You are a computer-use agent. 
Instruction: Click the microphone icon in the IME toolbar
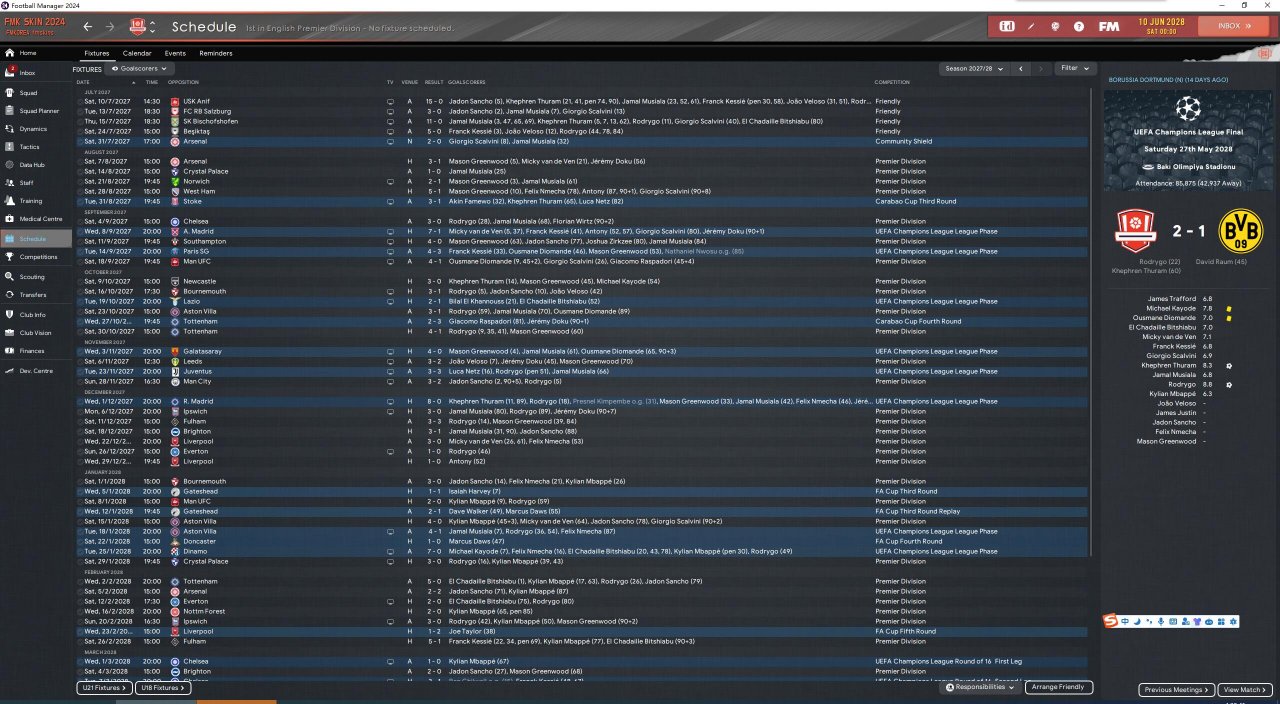[1160, 622]
